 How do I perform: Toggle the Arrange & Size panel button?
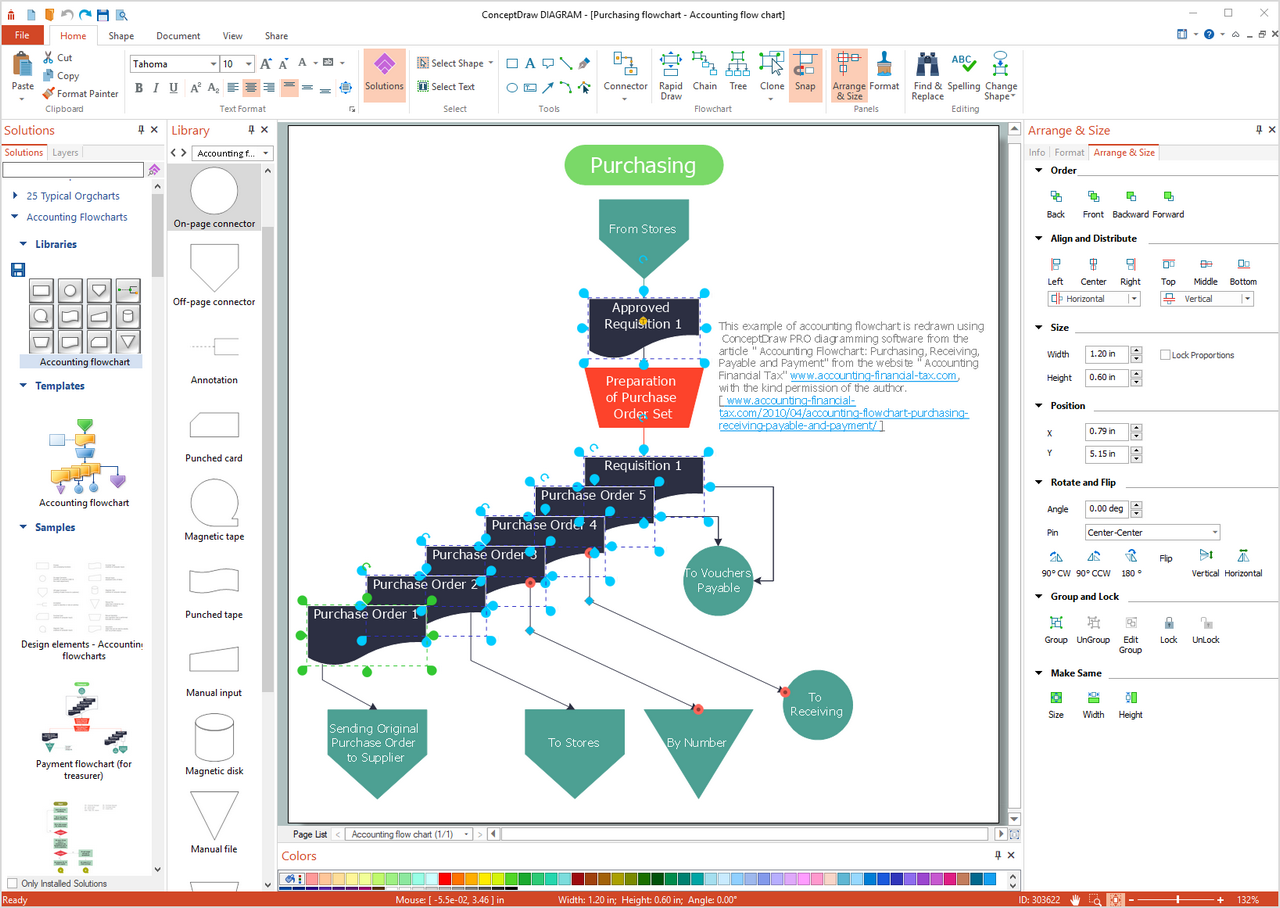click(x=849, y=75)
